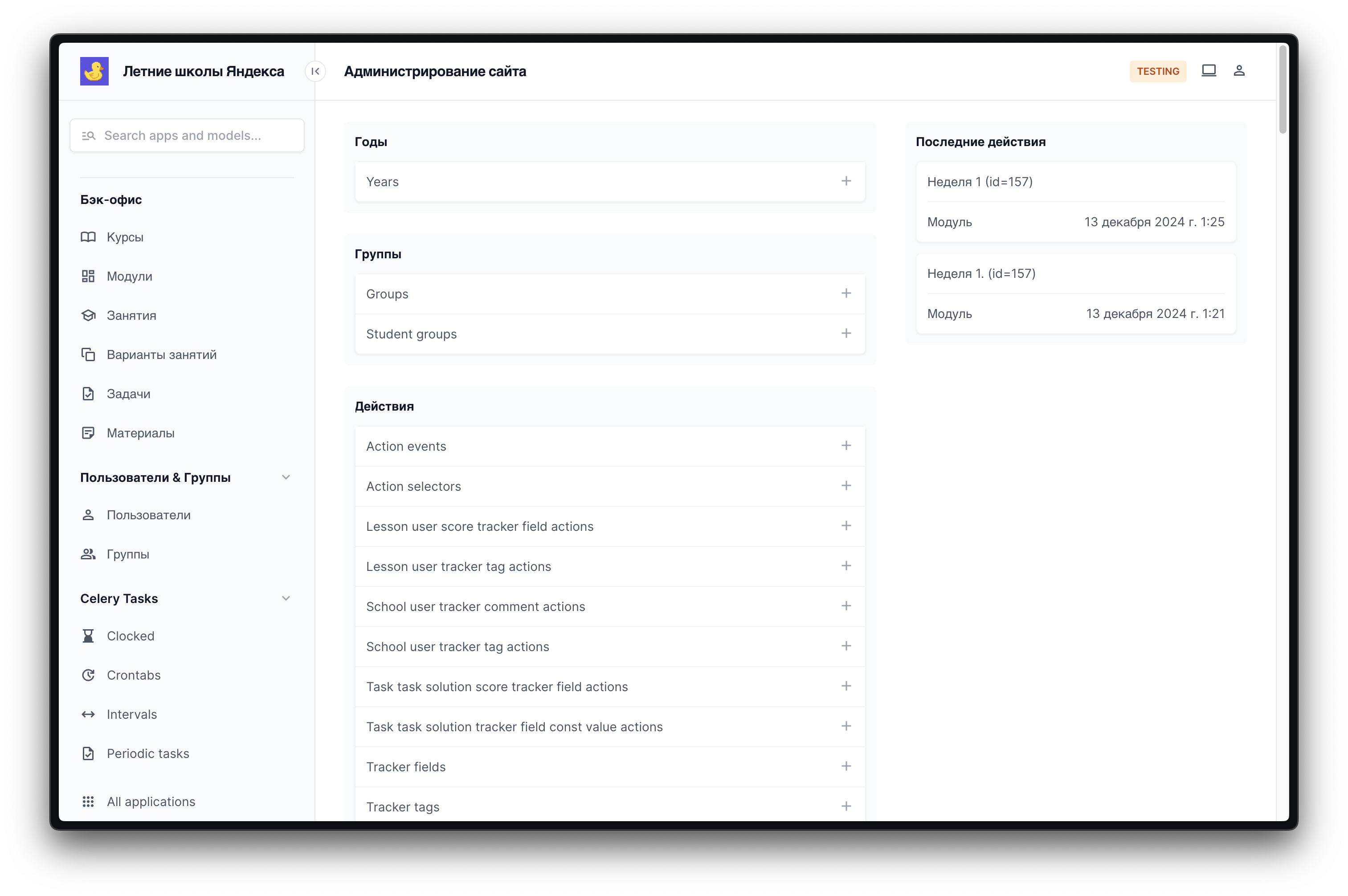Click the task icon beside Periodic tasks
The width and height of the screenshot is (1348, 896).
point(88,753)
